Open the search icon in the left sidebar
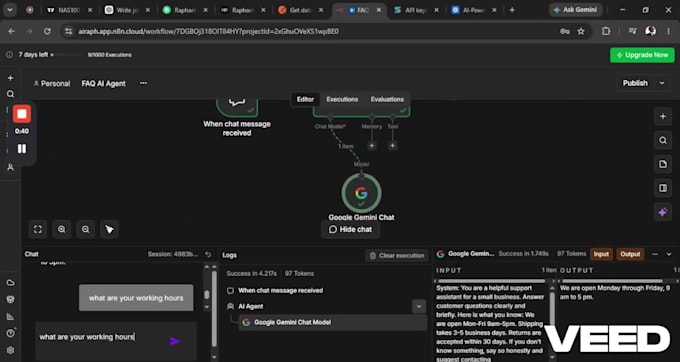The width and height of the screenshot is (680, 362). tap(10, 94)
